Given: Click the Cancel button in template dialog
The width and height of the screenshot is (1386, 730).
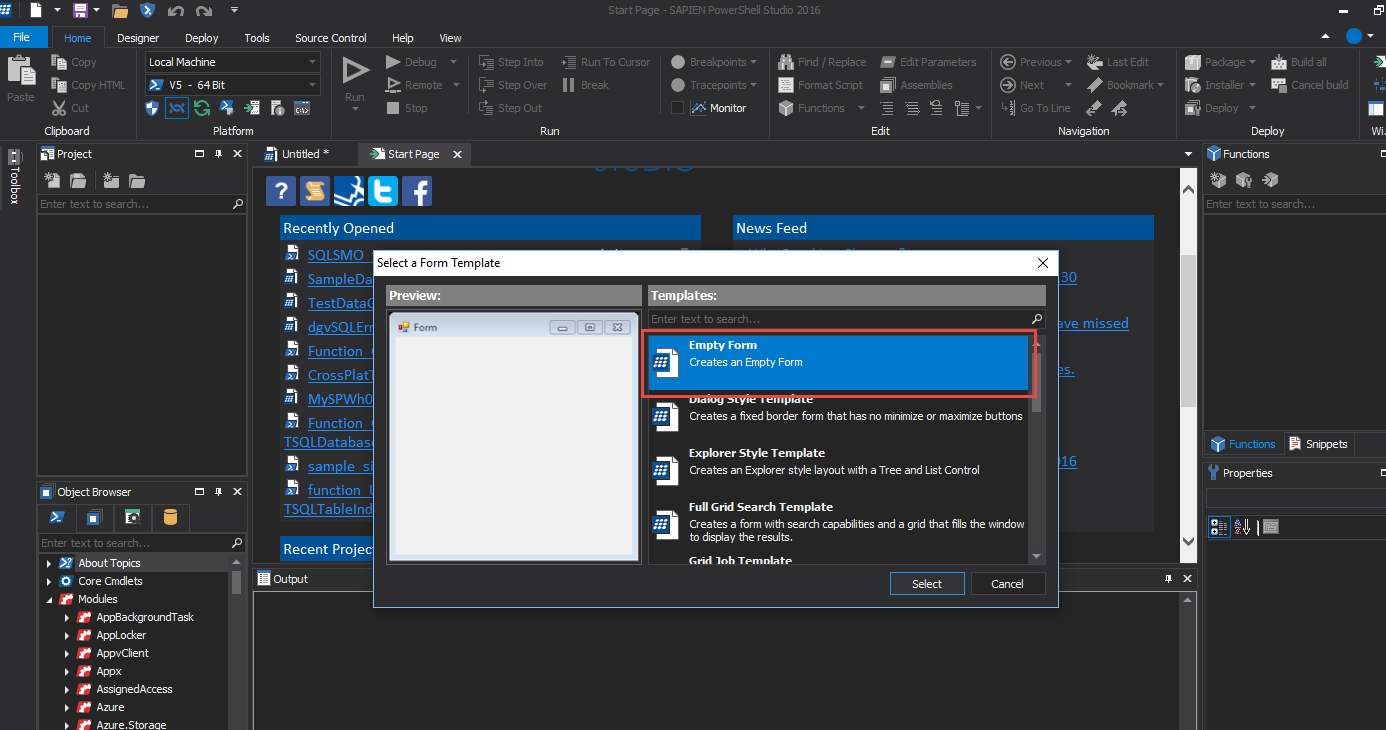Looking at the screenshot, I should pos(1007,584).
